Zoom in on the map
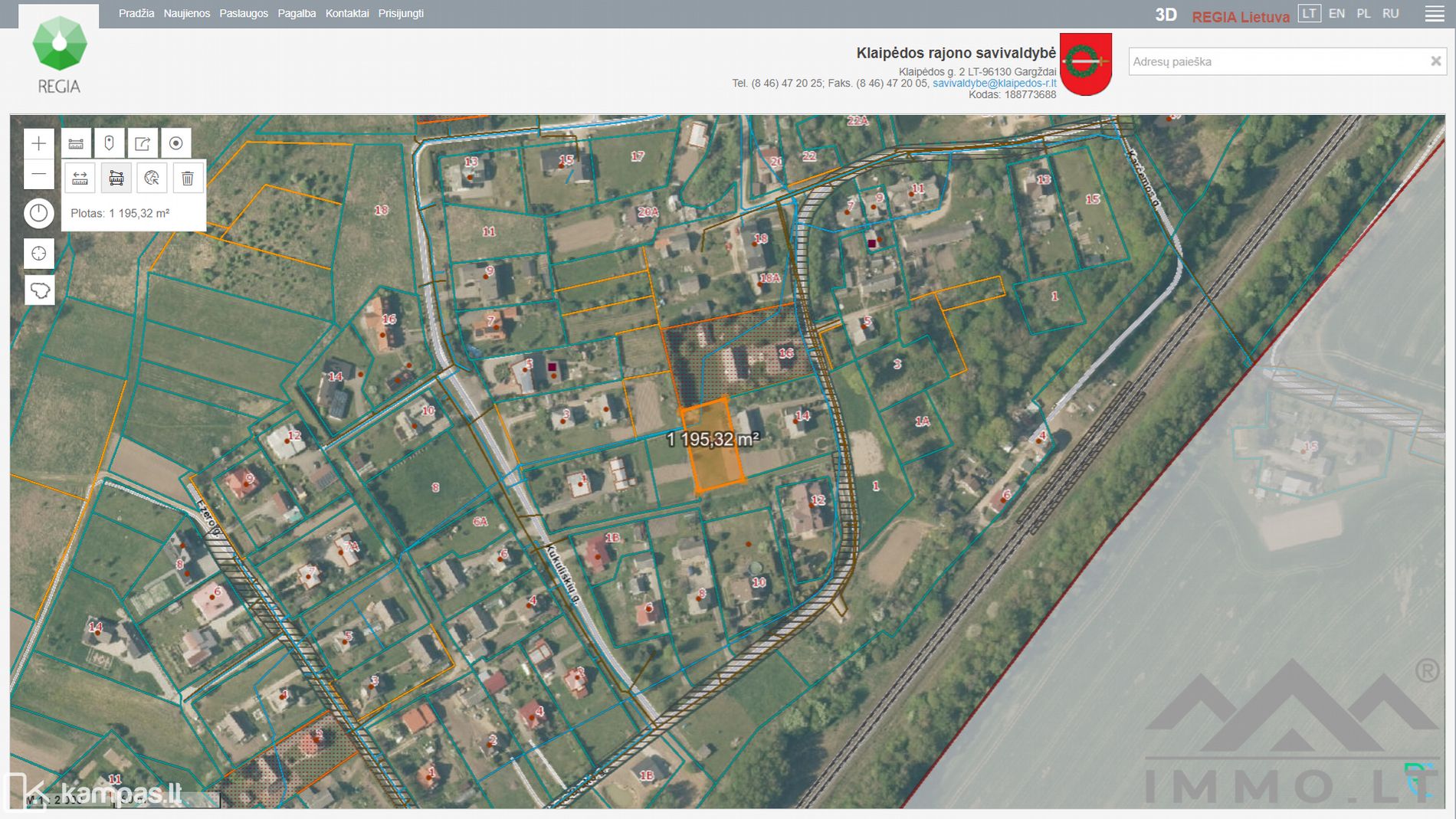Image resolution: width=1456 pixels, height=819 pixels. point(39,143)
